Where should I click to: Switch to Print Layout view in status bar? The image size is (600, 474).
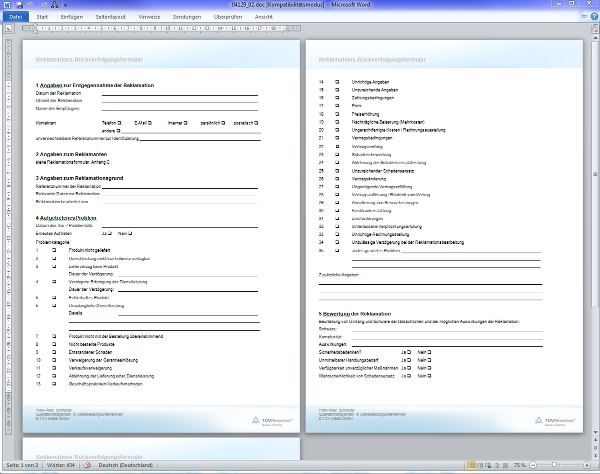[471, 467]
